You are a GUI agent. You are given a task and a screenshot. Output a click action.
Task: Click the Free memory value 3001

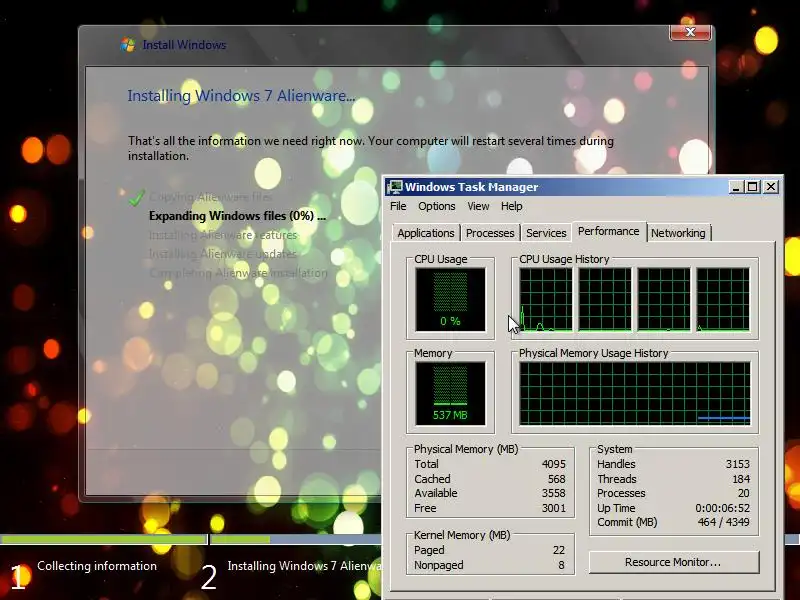554,508
